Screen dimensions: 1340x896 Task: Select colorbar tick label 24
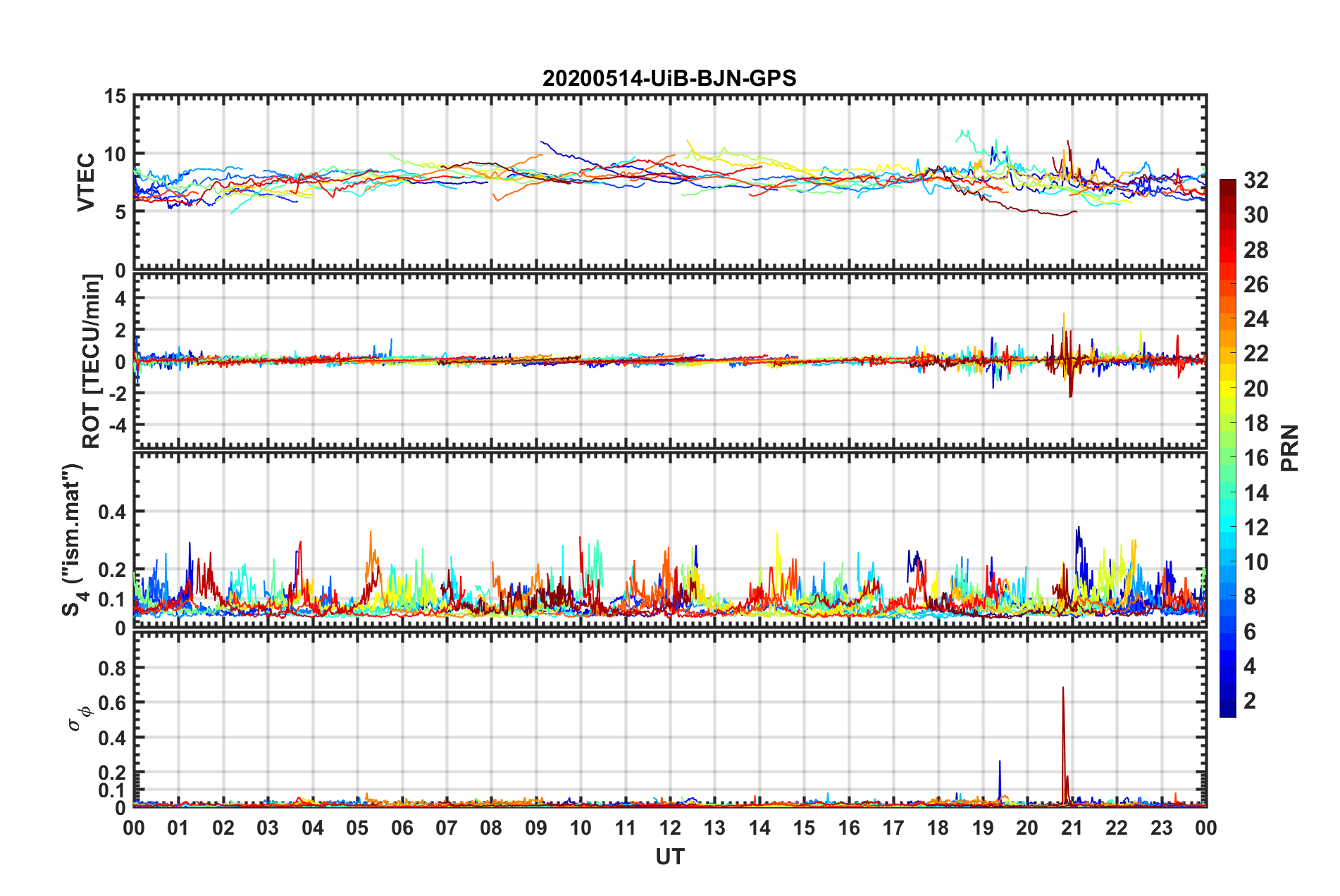[1255, 319]
